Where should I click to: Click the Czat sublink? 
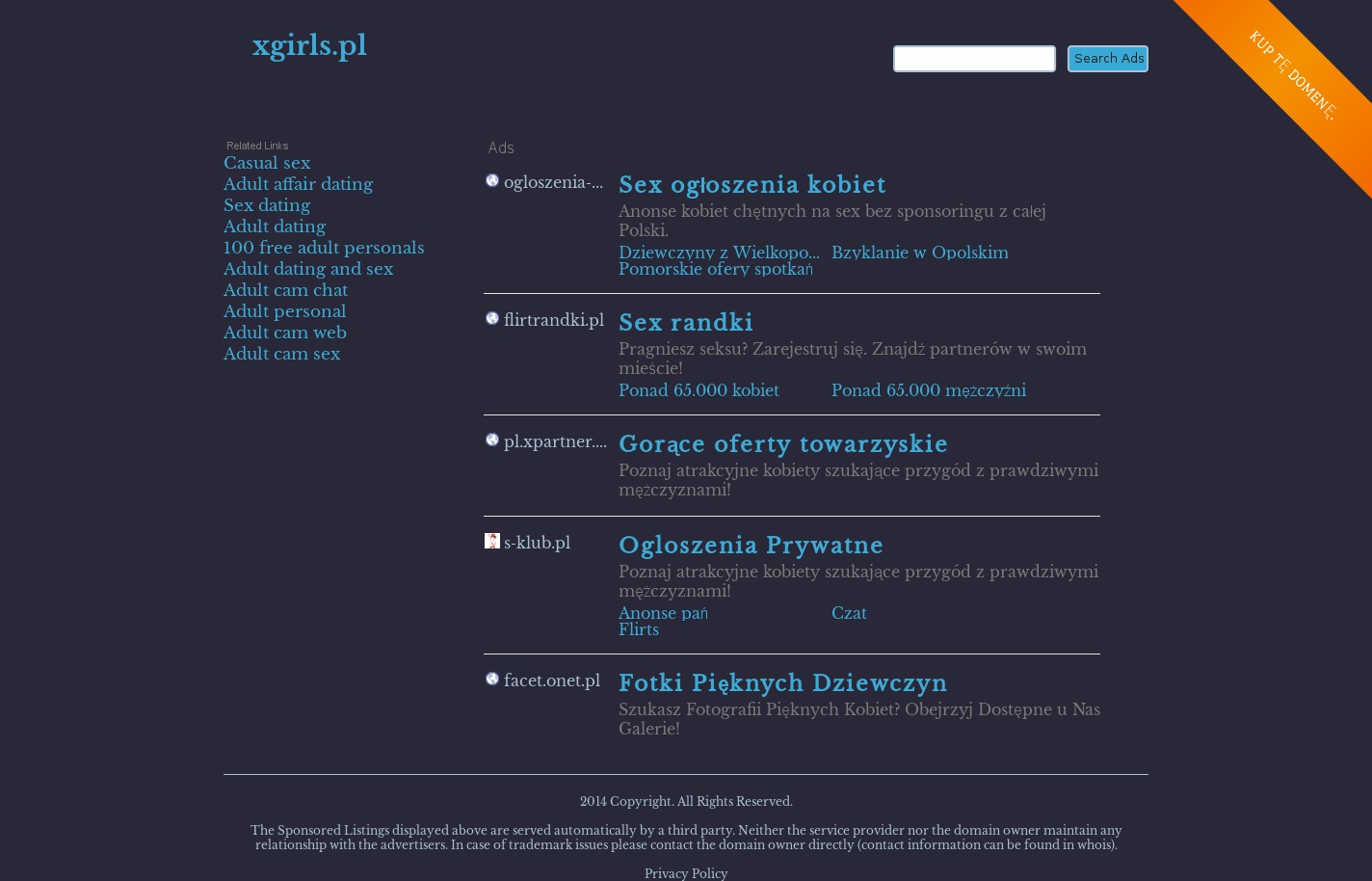849,613
